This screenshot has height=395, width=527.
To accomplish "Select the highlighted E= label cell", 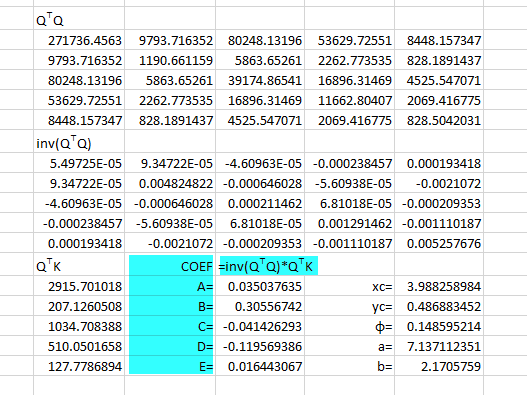I will click(171, 366).
